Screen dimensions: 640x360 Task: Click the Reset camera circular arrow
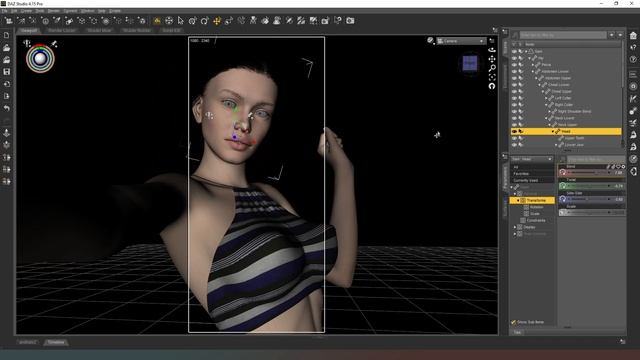coord(492,86)
